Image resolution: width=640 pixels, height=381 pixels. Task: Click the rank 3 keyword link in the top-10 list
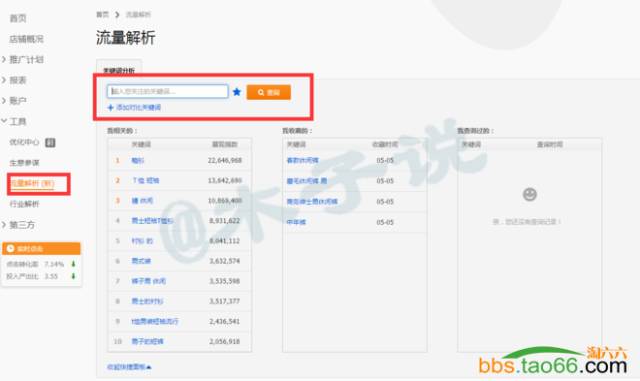pos(142,201)
